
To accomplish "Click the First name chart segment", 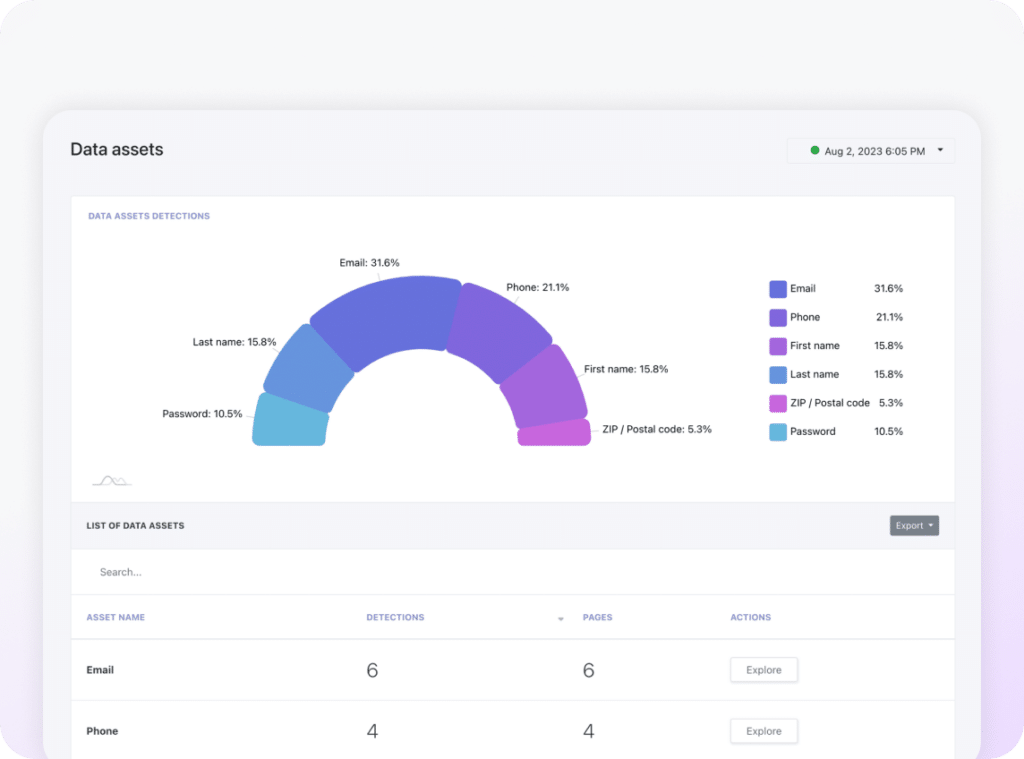I will click(x=547, y=389).
